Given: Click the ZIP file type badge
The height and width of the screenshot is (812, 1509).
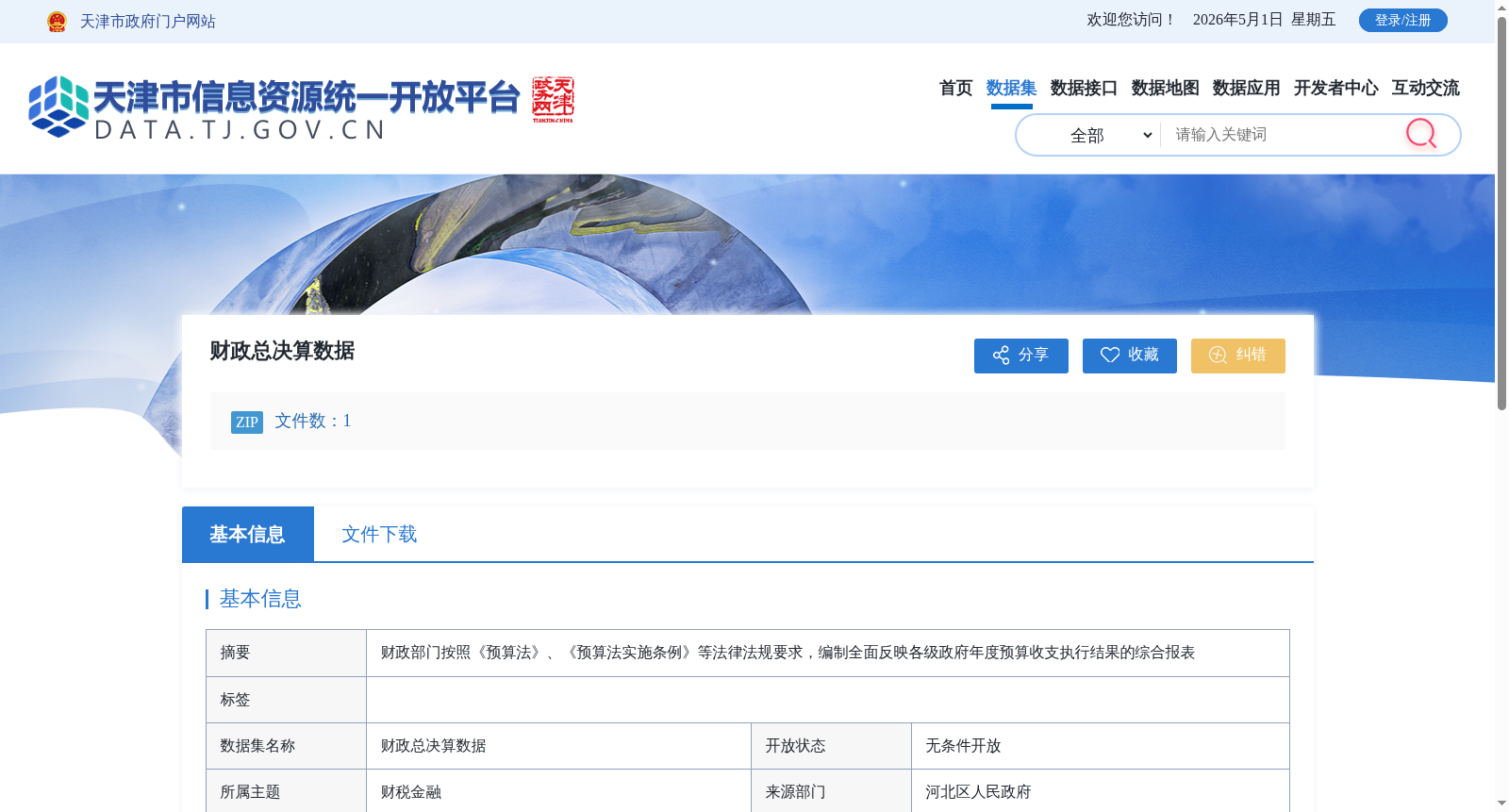Looking at the screenshot, I should click(247, 422).
